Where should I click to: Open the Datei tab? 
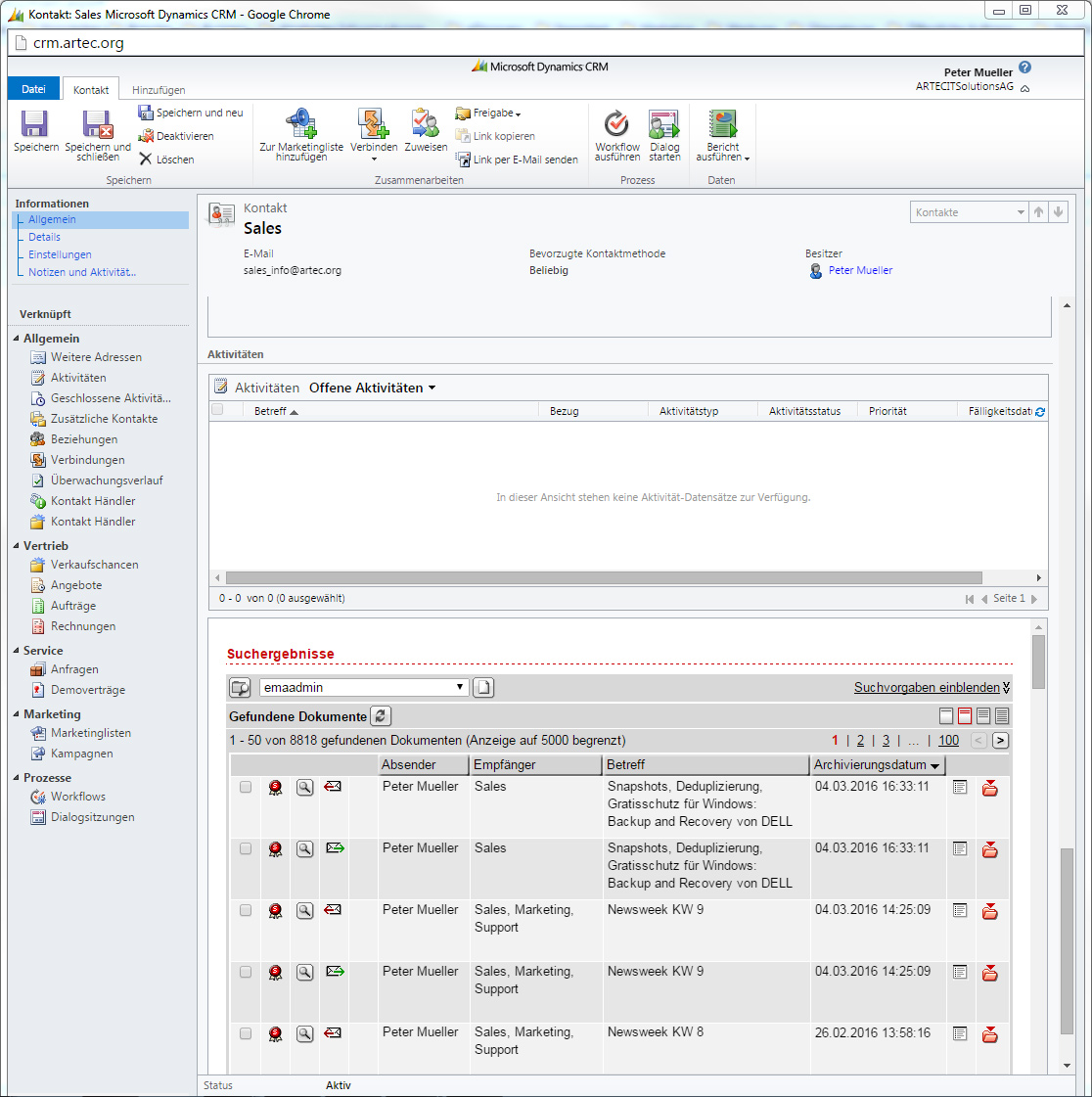click(34, 89)
